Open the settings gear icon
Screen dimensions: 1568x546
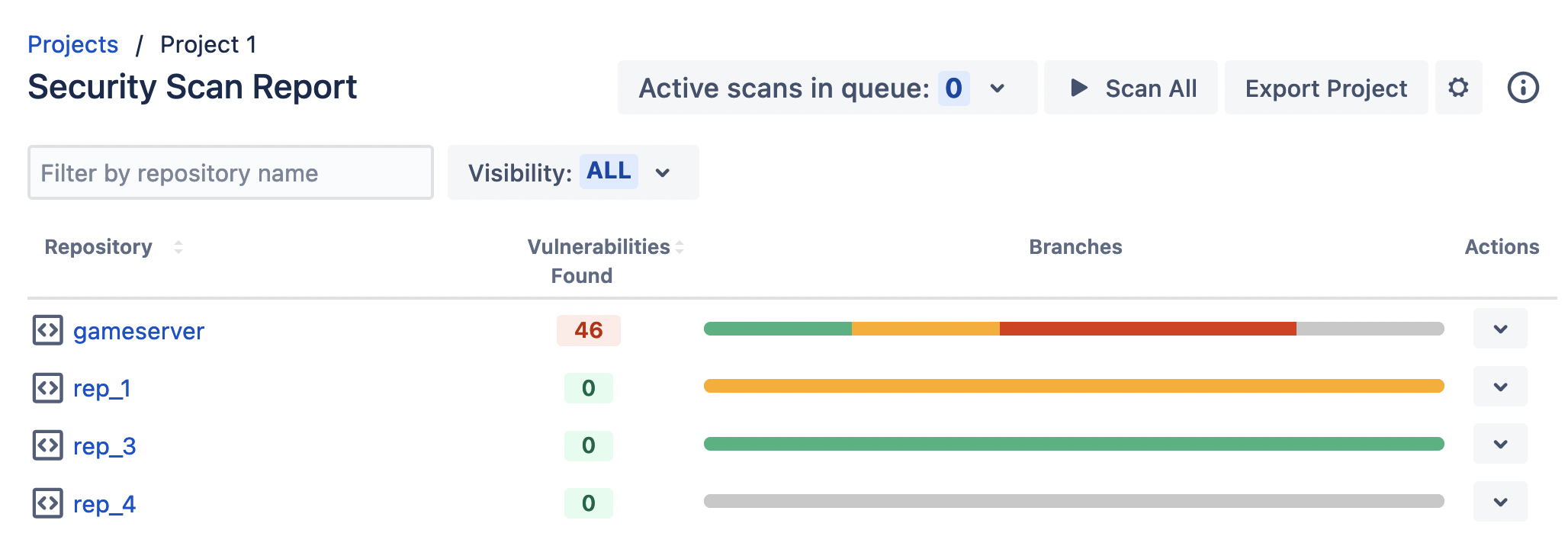point(1458,88)
